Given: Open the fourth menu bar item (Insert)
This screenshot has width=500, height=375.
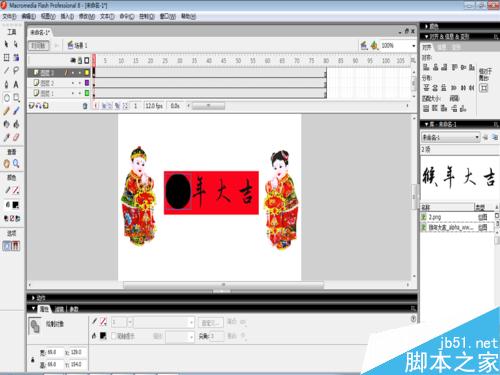Looking at the screenshot, I should [67, 16].
